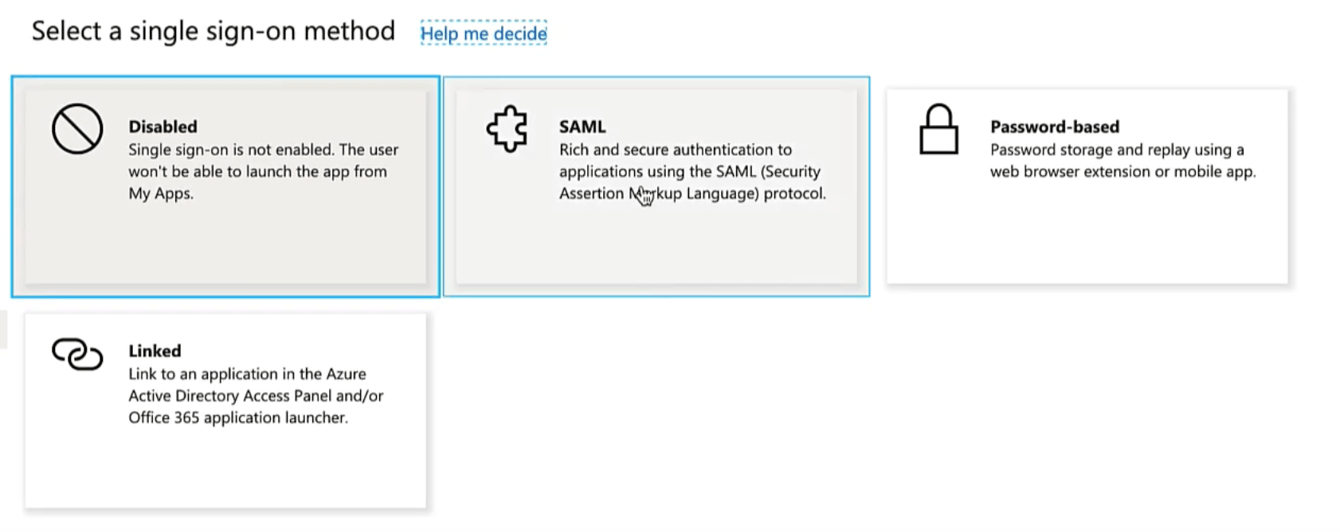Choose the 'SAML' card title
This screenshot has height=532, width=1340.
click(x=582, y=127)
